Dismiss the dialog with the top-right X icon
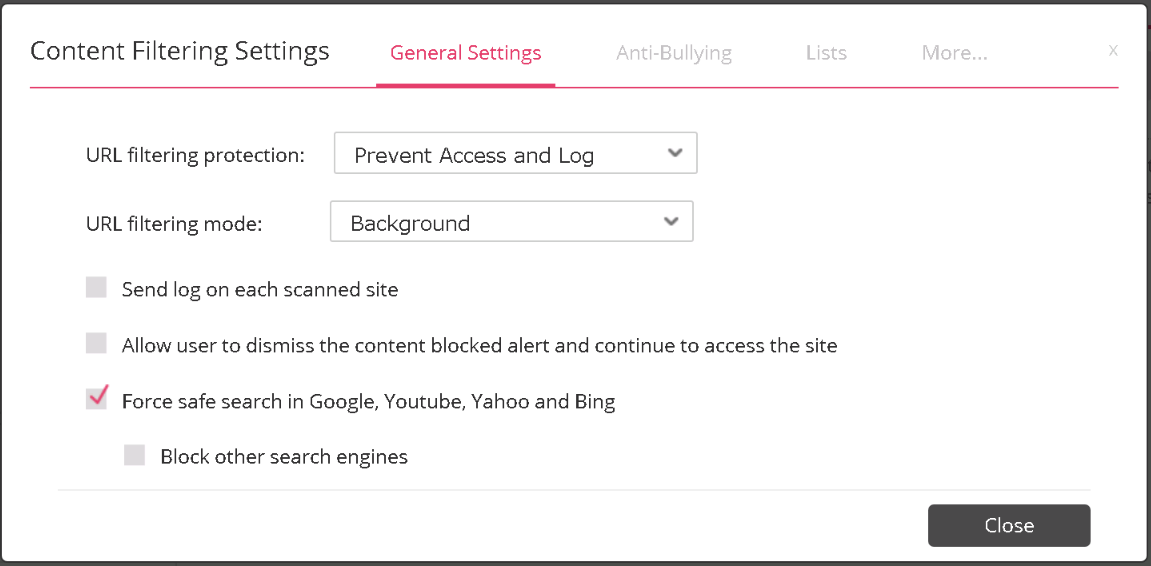Viewport: 1151px width, 566px height. 1113,51
